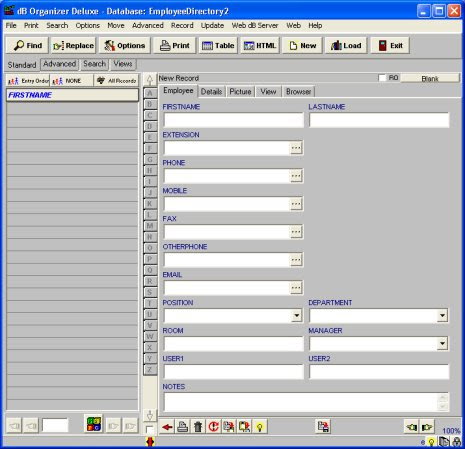The width and height of the screenshot is (465, 449).
Task: Toggle the checkbox below the alphabet index
Action: click(x=149, y=429)
